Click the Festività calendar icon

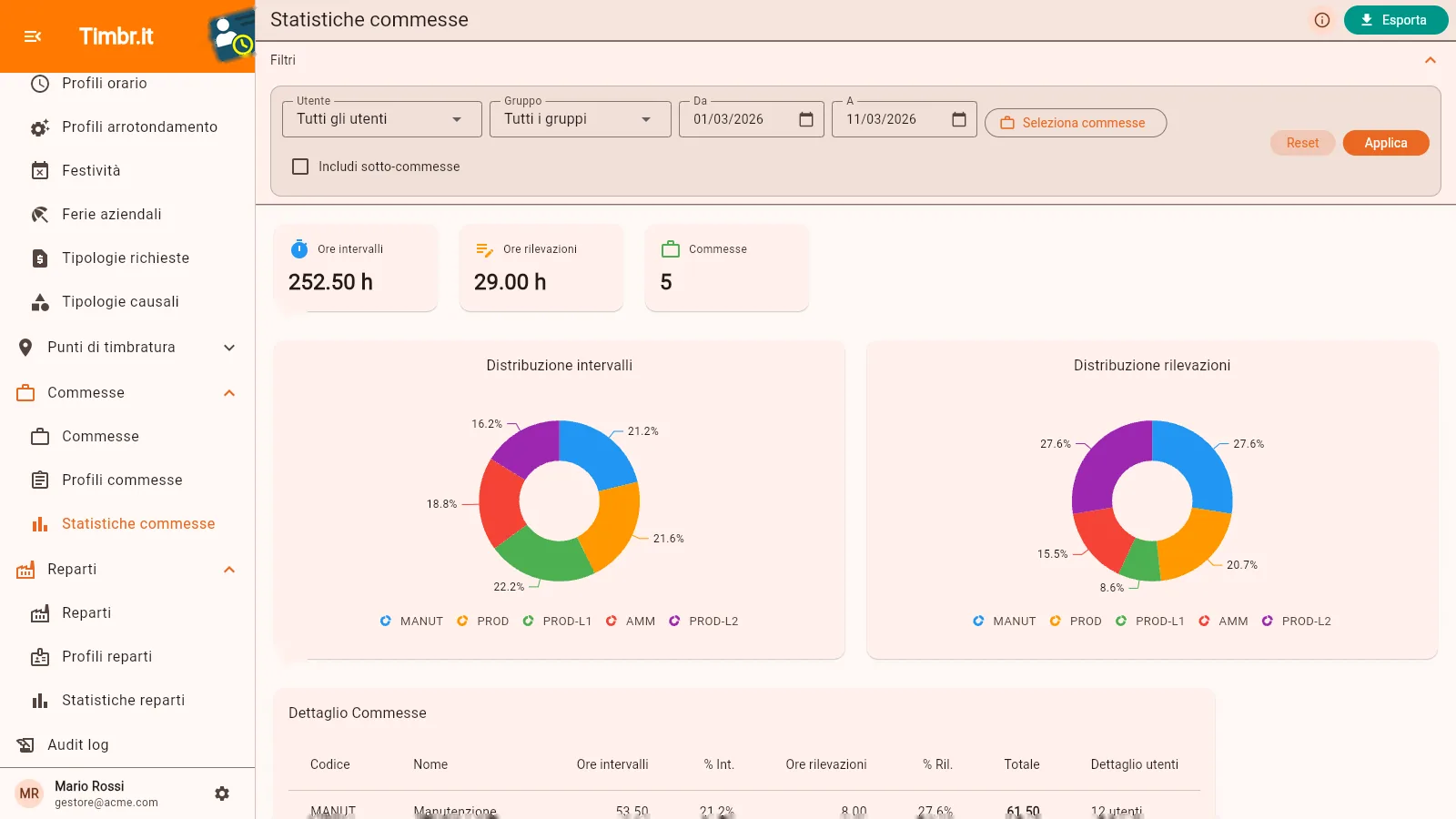click(x=40, y=171)
